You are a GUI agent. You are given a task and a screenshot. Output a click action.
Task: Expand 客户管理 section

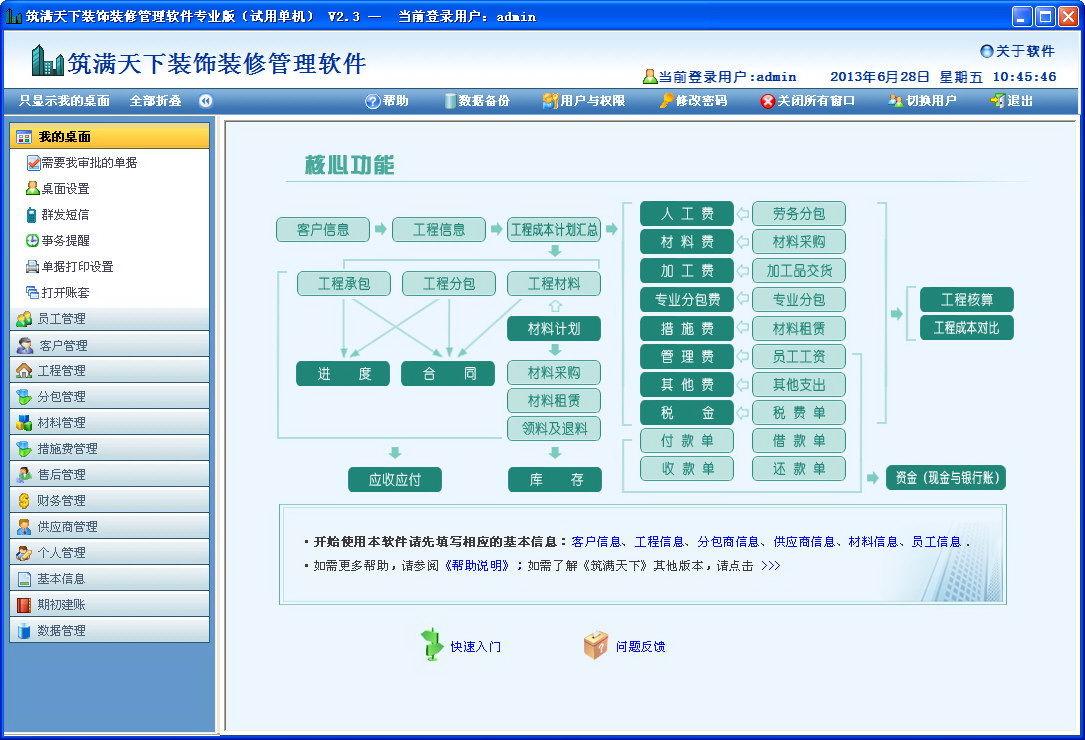[109, 345]
